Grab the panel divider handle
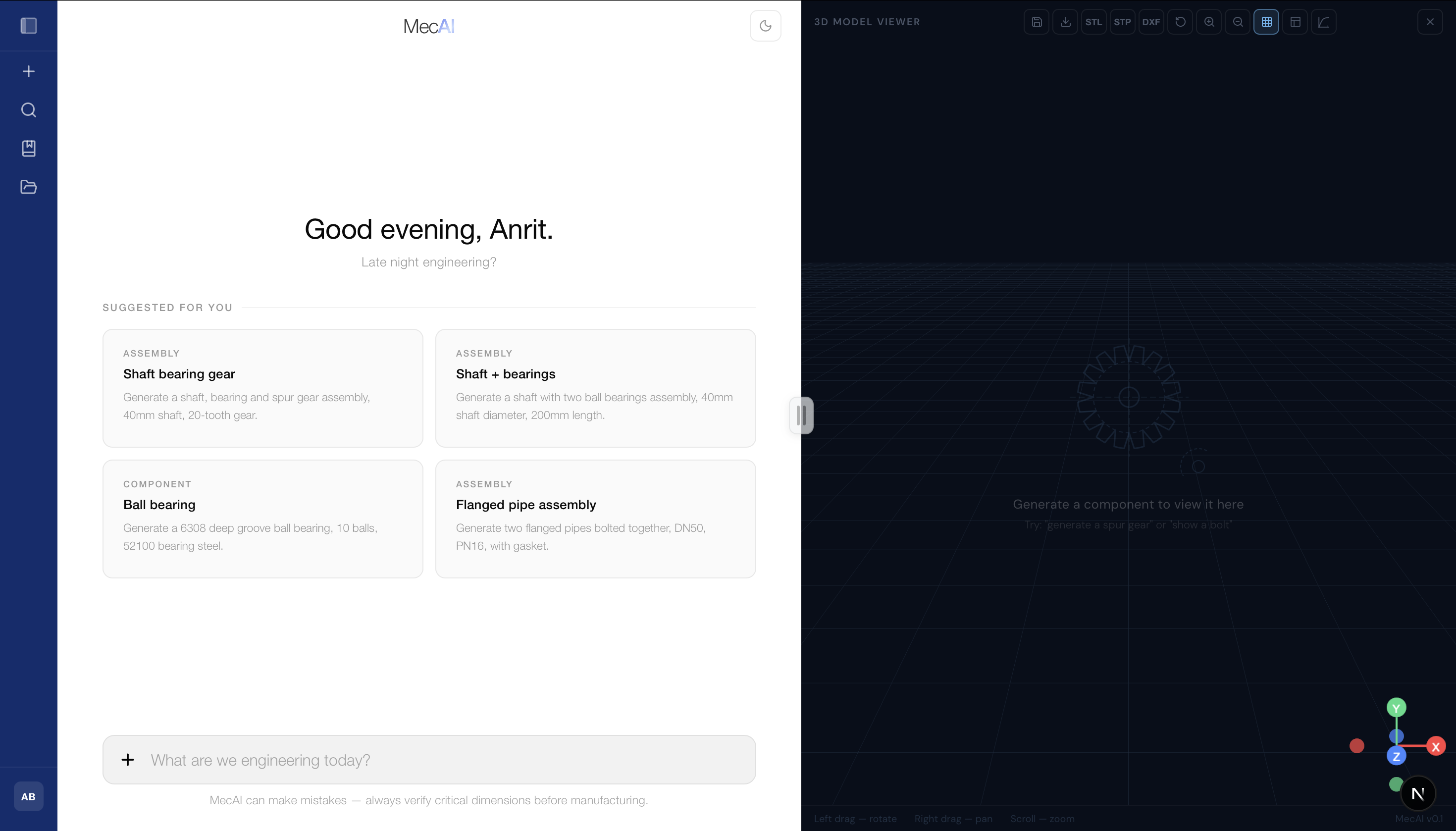 click(801, 415)
